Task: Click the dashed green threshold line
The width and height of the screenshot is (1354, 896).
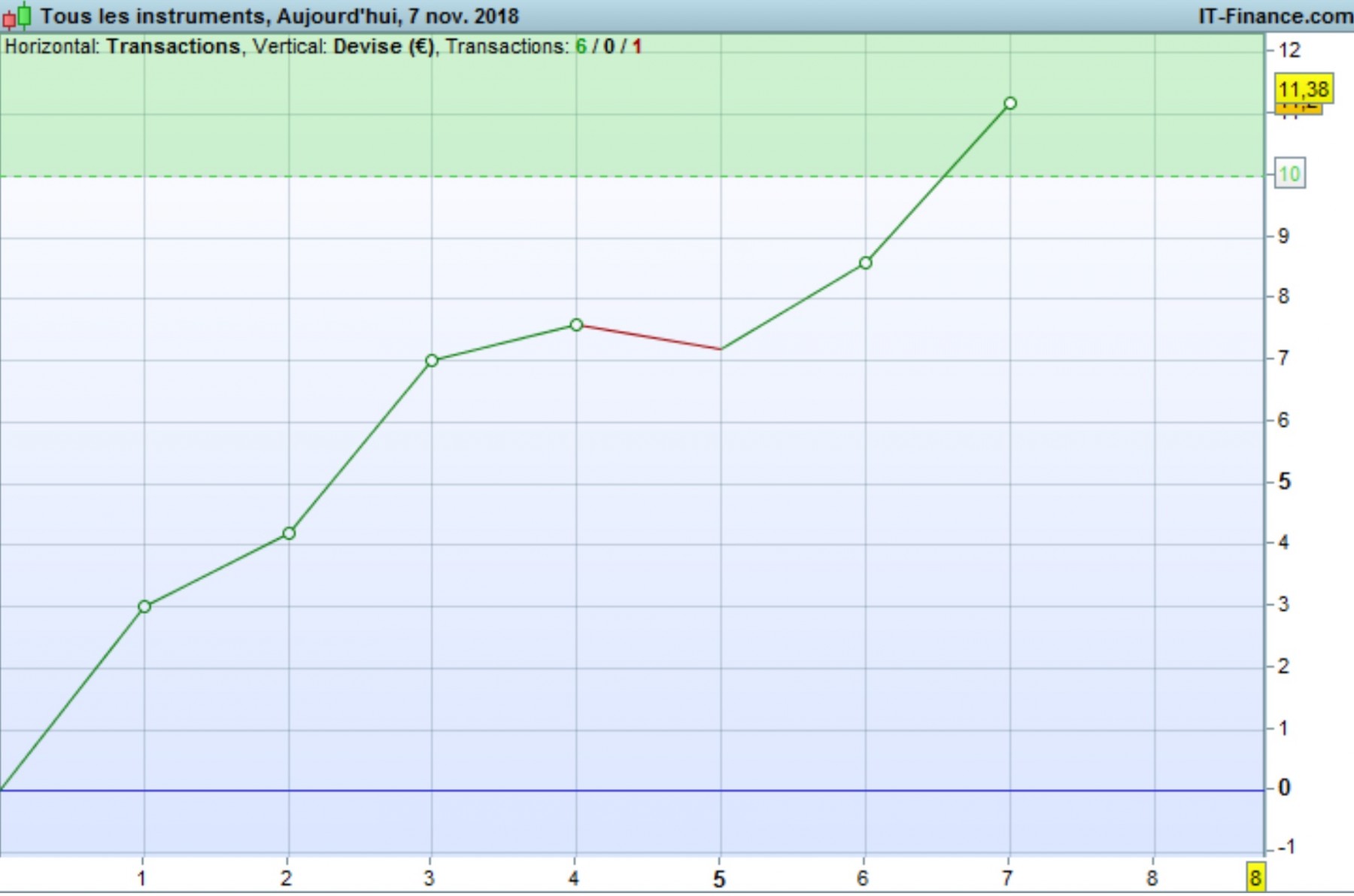Action: [x=632, y=177]
